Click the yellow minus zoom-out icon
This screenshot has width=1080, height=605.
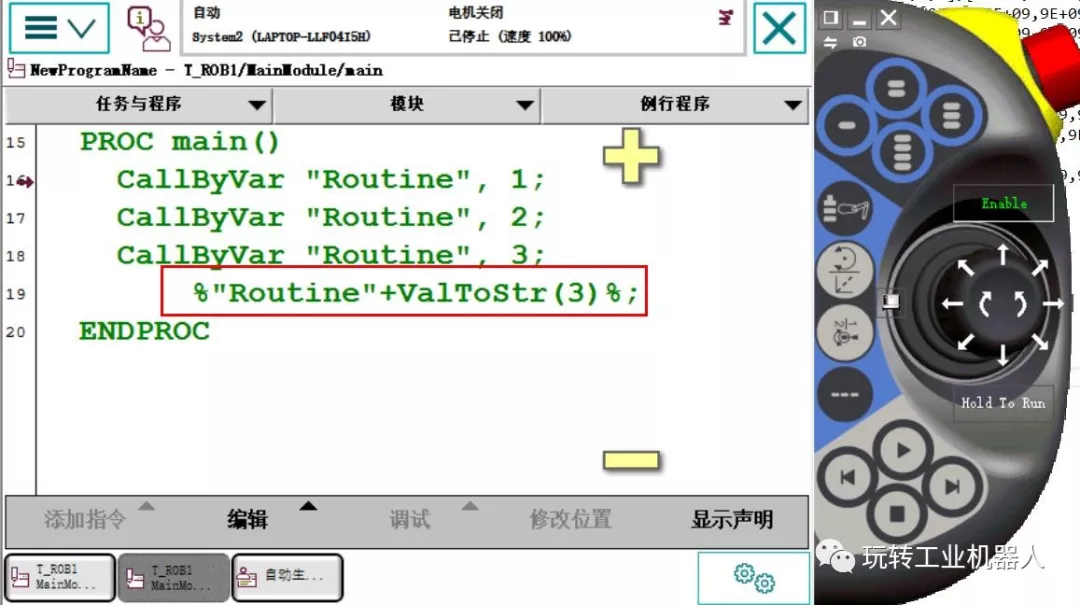(631, 460)
